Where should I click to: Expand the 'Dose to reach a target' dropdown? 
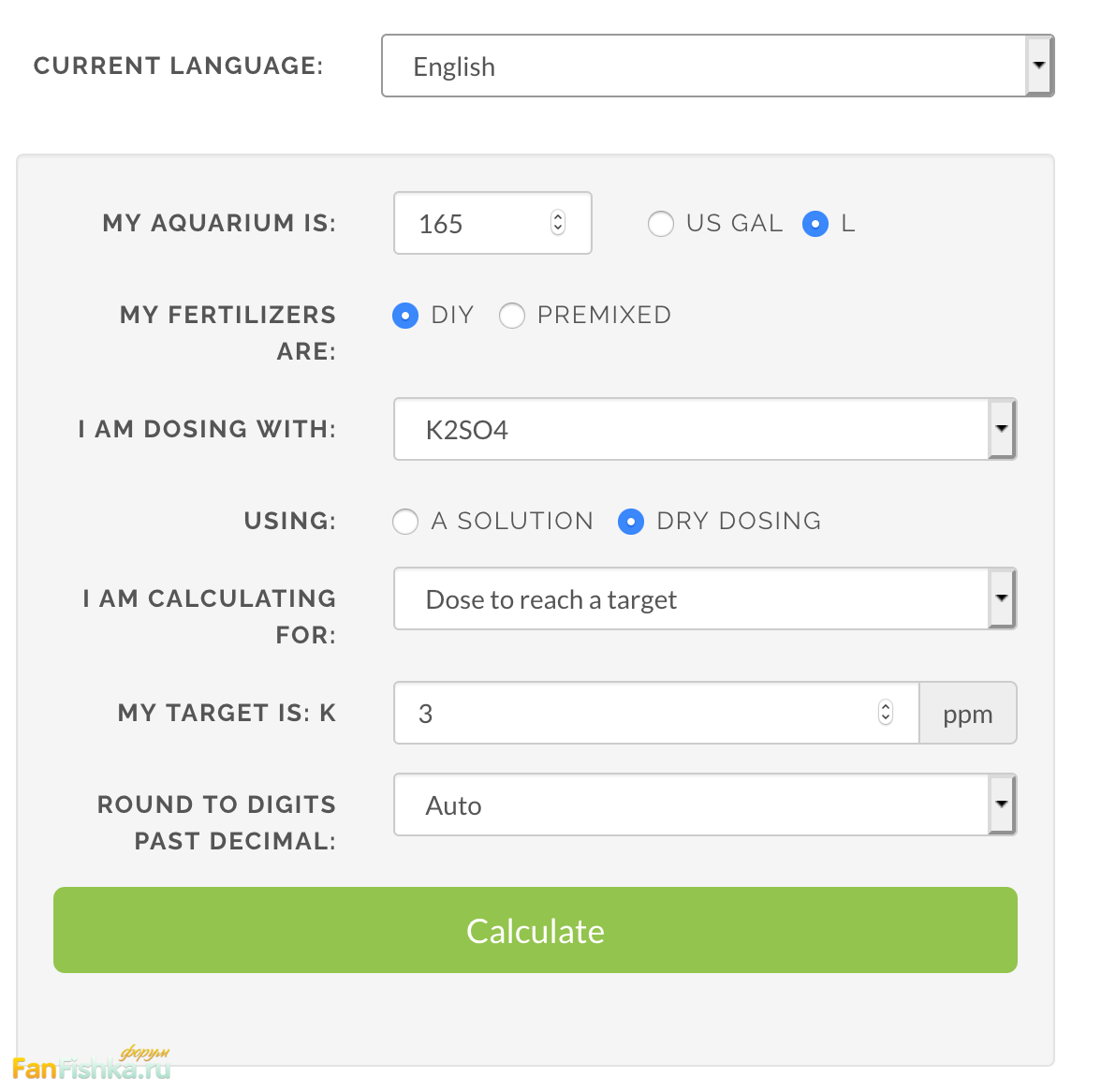tap(704, 599)
